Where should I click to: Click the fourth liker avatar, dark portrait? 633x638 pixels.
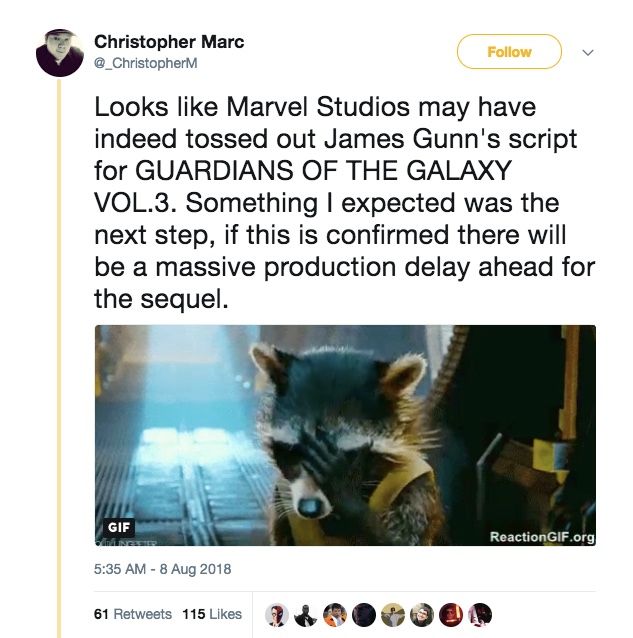[x=364, y=614]
